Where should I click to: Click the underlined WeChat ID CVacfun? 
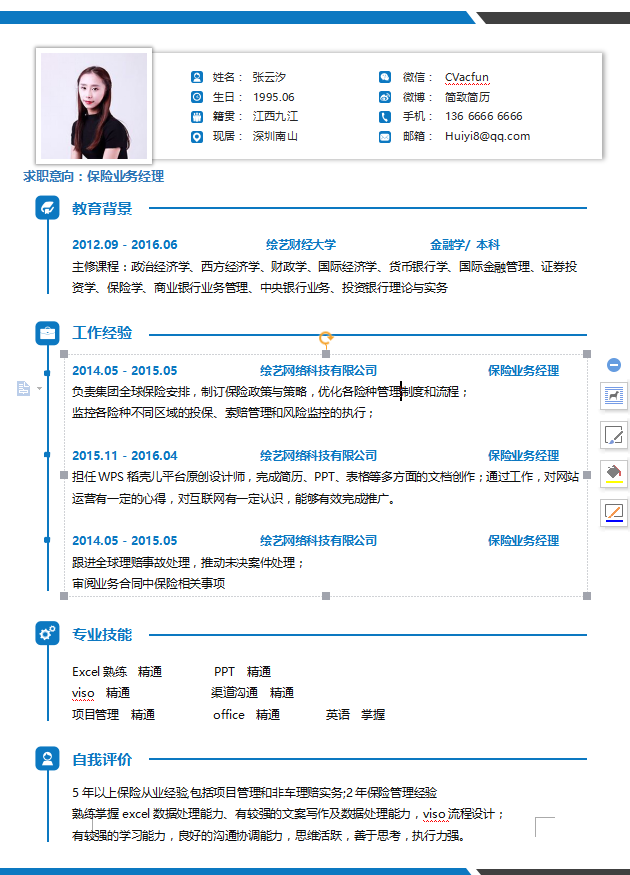(467, 77)
